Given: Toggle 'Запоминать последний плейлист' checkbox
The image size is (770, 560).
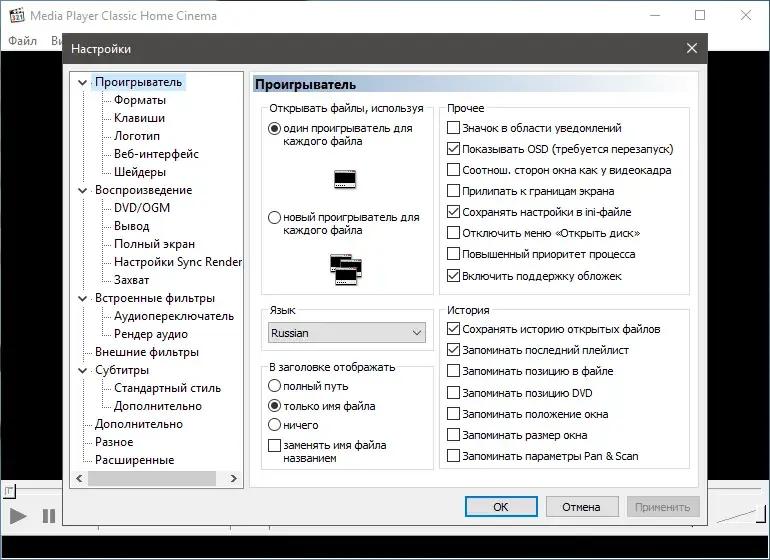Looking at the screenshot, I should [453, 350].
